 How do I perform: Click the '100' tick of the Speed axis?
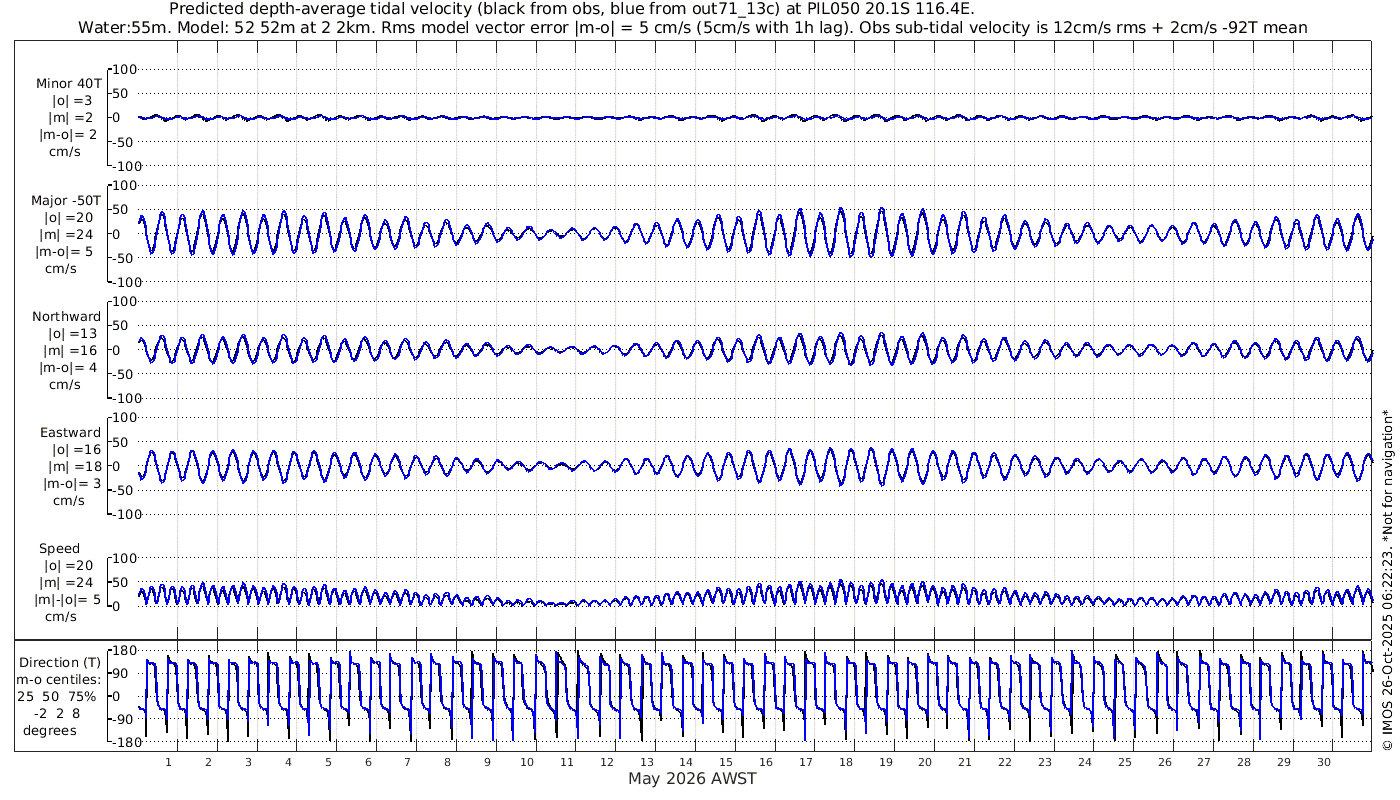tap(123, 558)
